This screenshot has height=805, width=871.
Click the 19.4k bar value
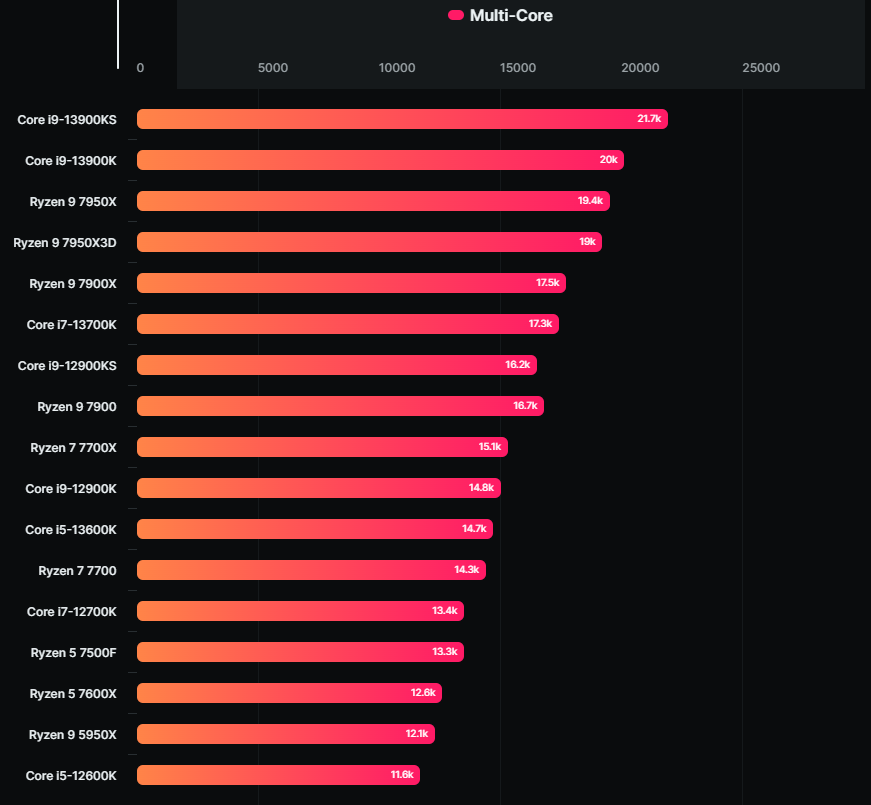click(x=590, y=201)
